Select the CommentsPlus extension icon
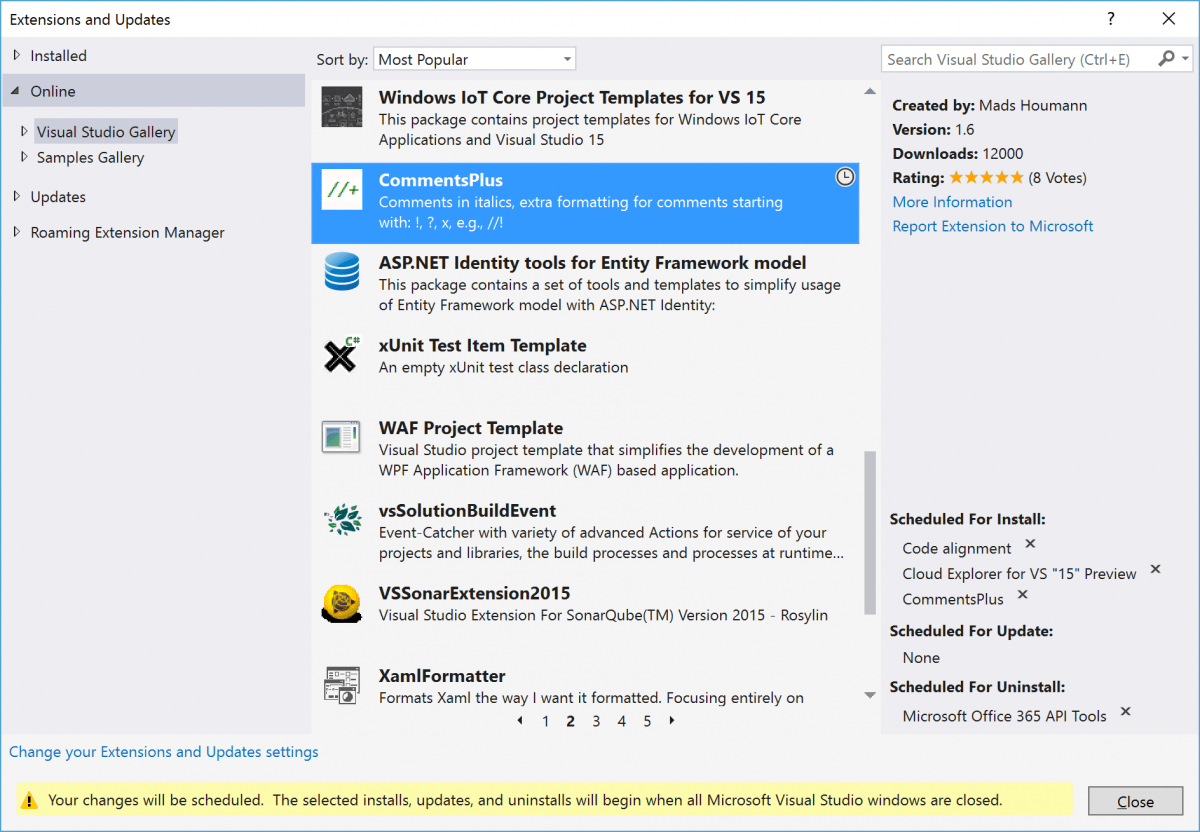This screenshot has width=1200, height=832. point(341,190)
